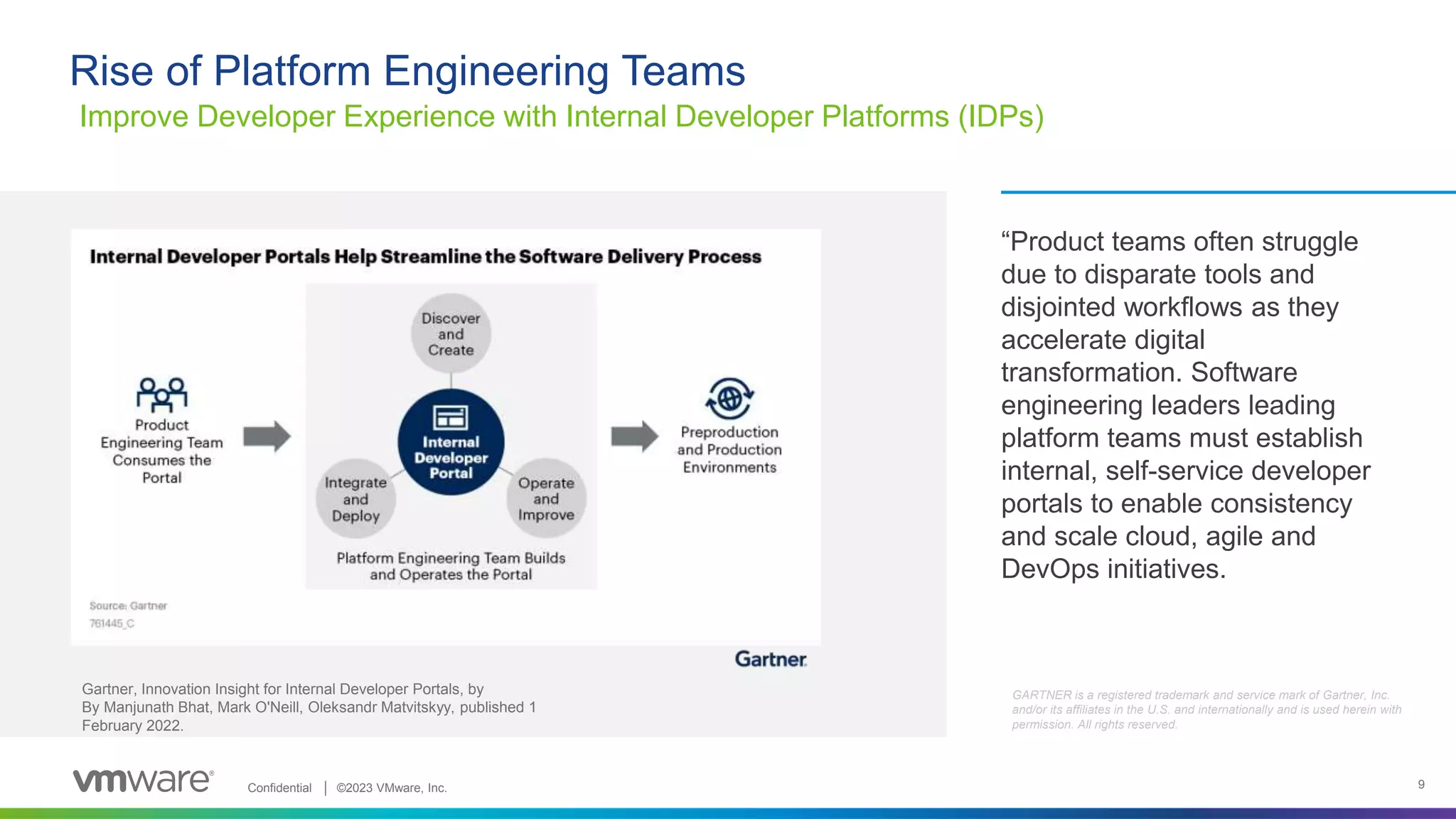This screenshot has width=1456, height=819.
Task: Click the Confidential footer label
Action: pyautogui.click(x=279, y=788)
